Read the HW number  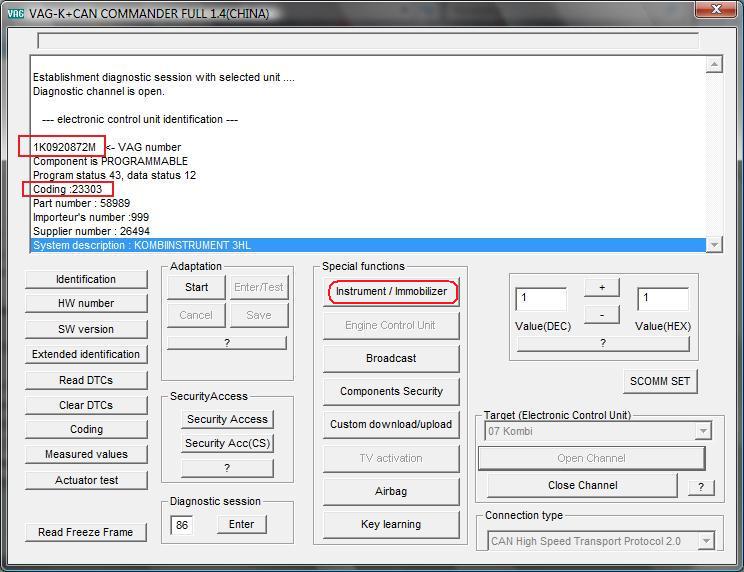86,304
